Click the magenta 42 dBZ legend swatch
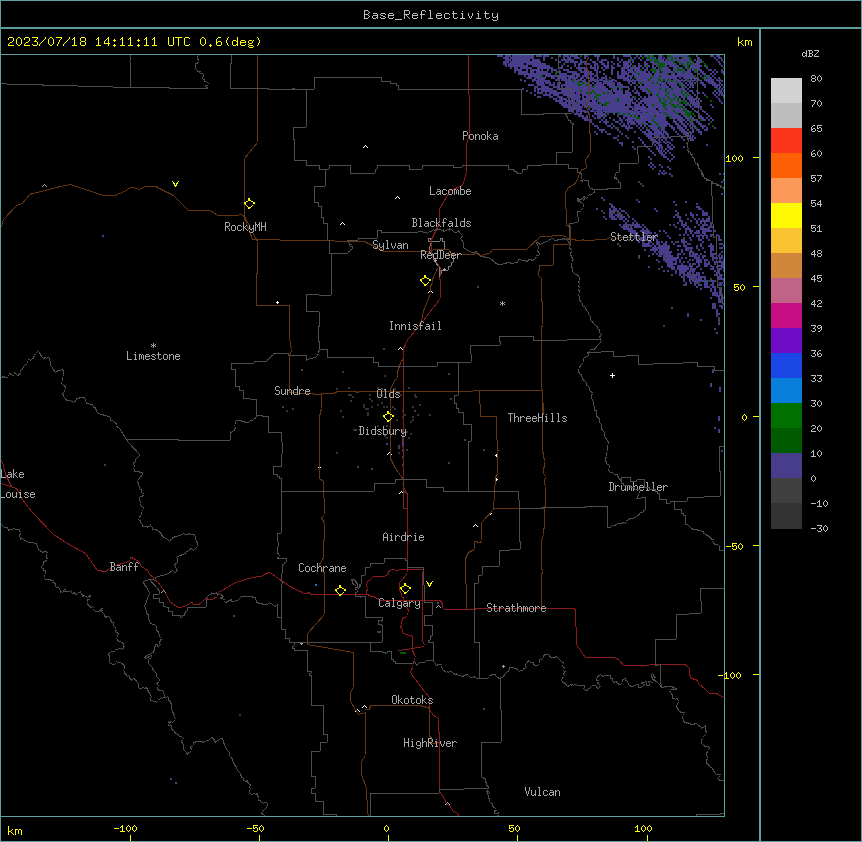Screen dimensions: 862x842 pyautogui.click(x=786, y=315)
